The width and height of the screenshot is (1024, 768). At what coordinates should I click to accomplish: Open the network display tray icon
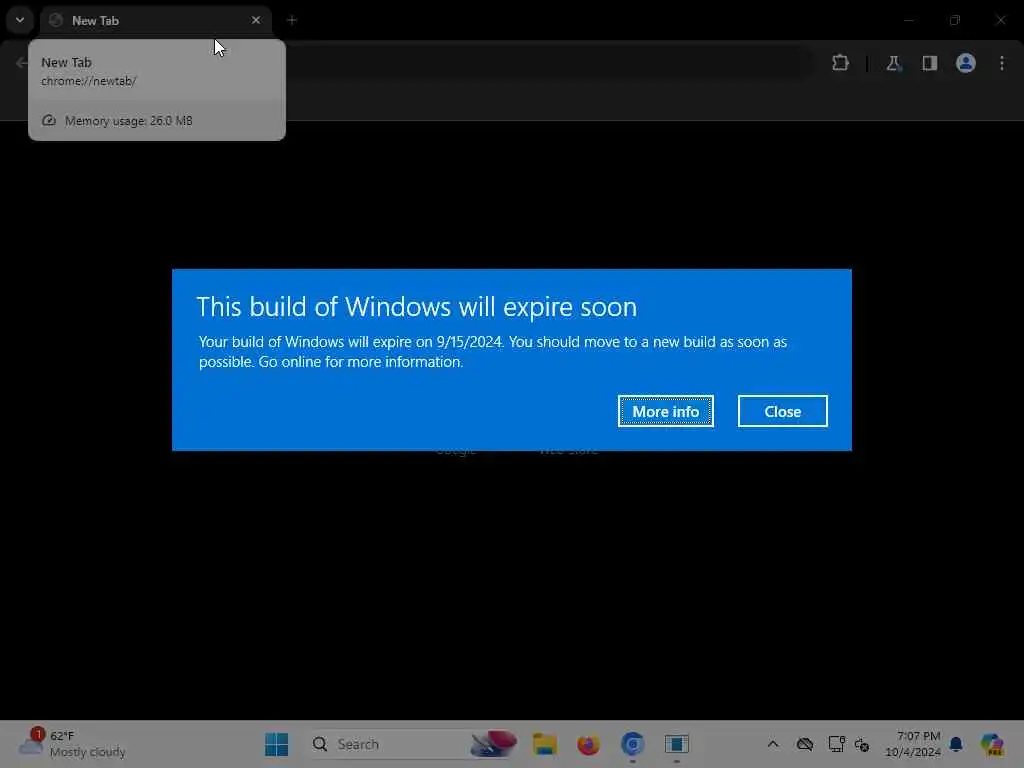click(x=836, y=744)
